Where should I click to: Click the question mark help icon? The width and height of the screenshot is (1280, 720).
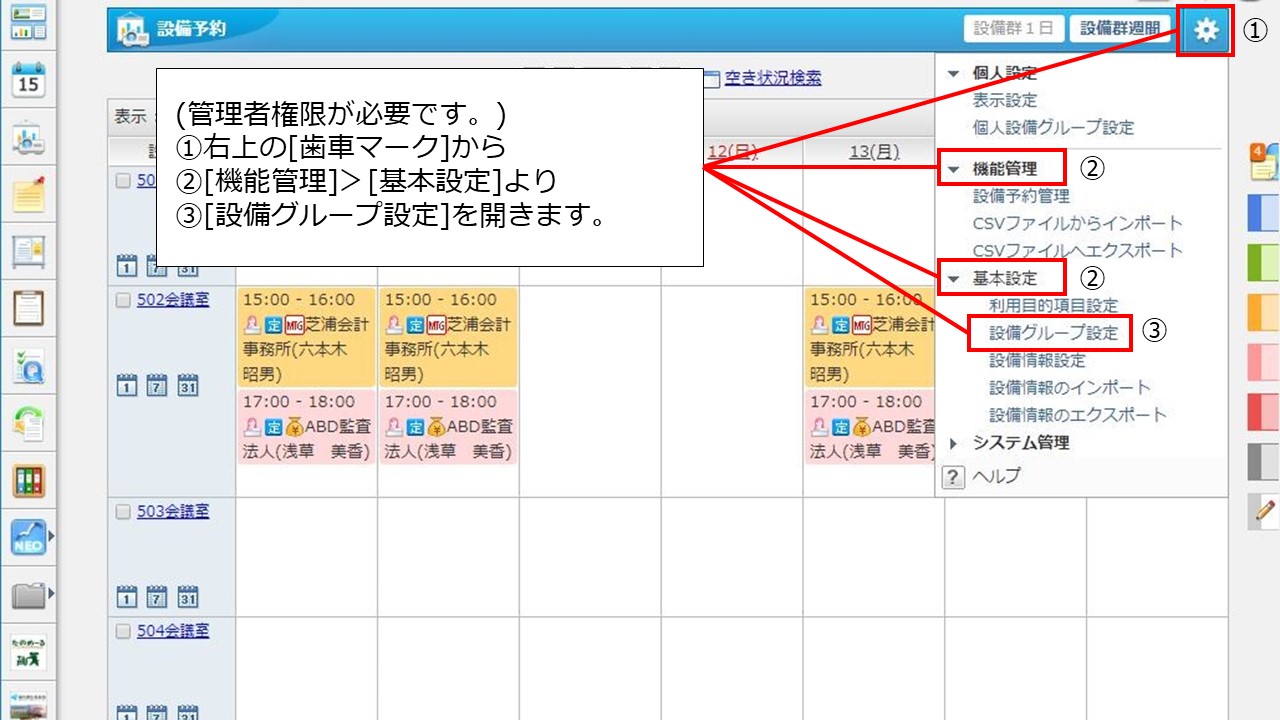954,477
